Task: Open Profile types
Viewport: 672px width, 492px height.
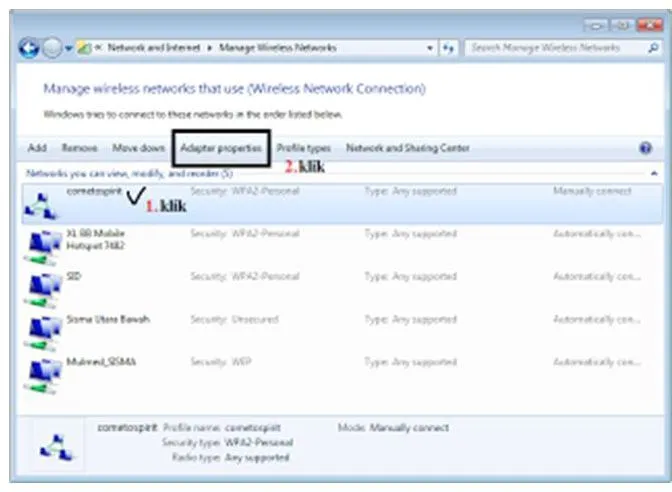Action: pyautogui.click(x=303, y=148)
